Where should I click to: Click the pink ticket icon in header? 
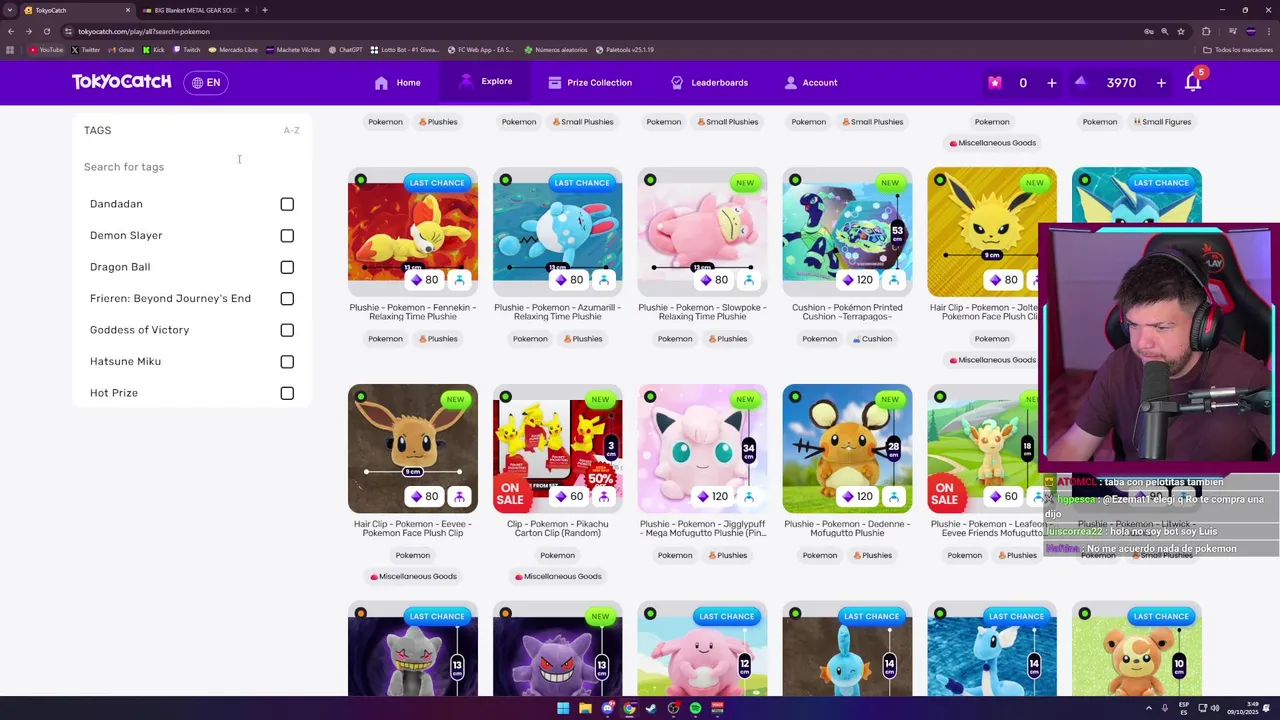[994, 83]
